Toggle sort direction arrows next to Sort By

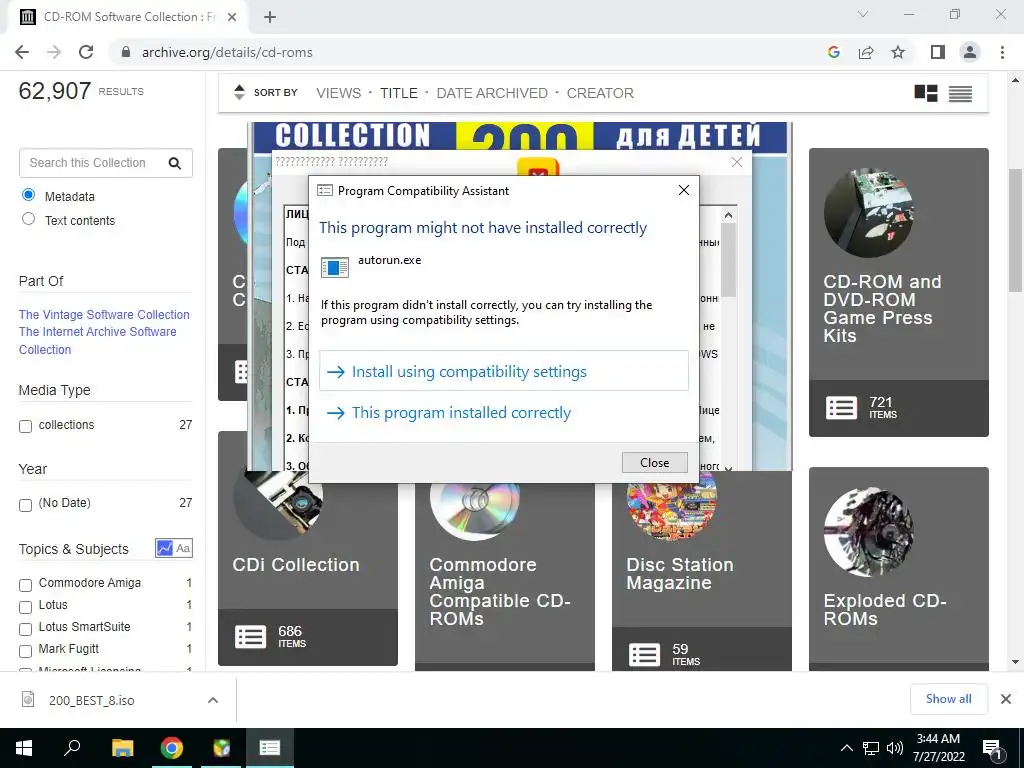[239, 93]
